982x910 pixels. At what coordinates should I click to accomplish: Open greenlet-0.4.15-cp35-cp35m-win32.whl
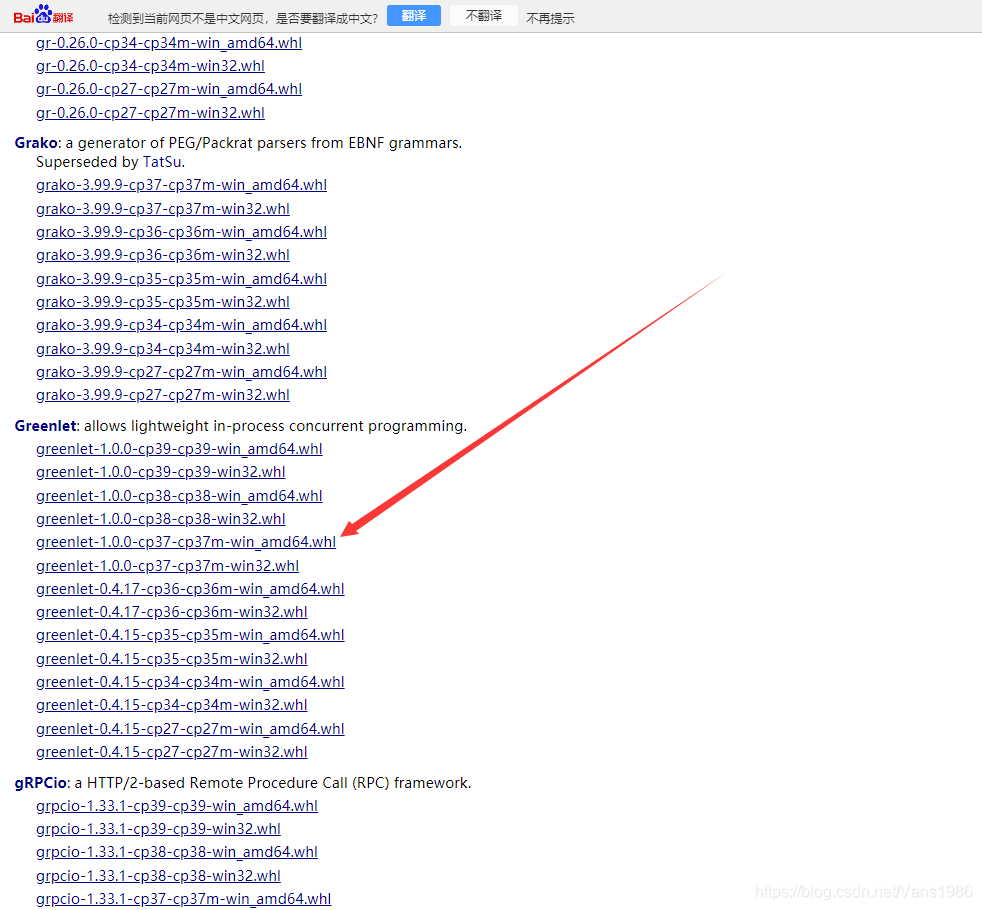click(172, 660)
